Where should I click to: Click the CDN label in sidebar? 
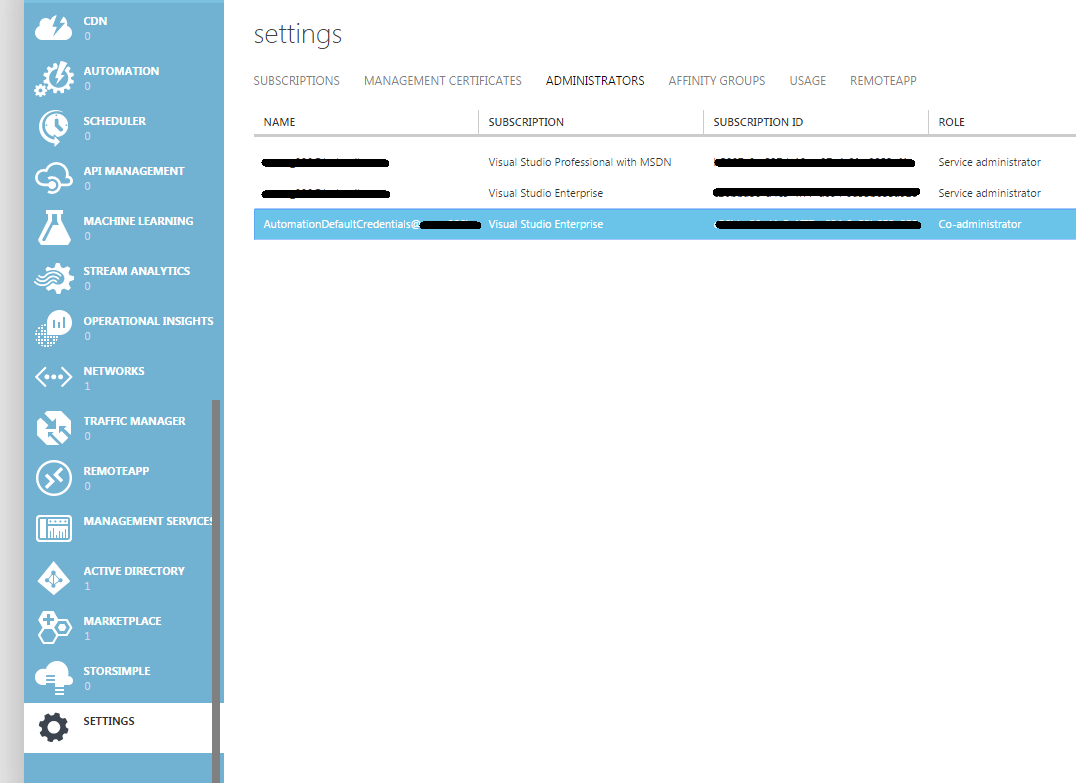(x=95, y=21)
